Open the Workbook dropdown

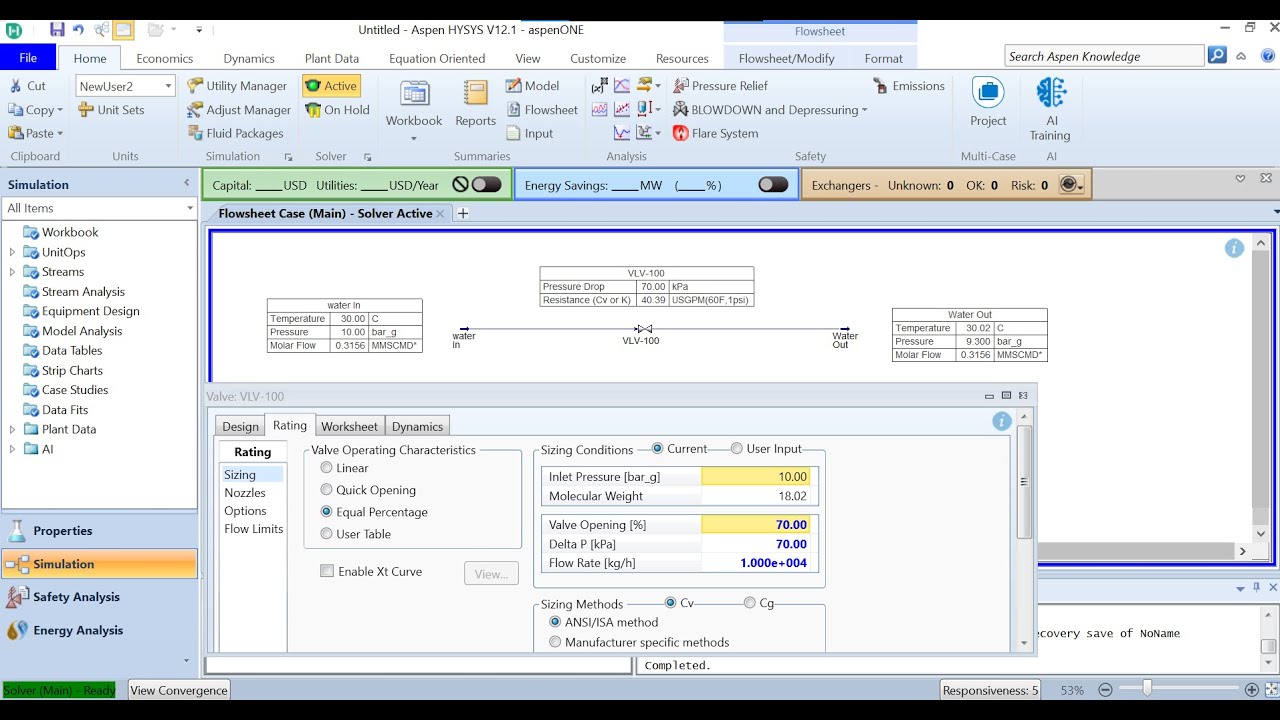point(414,138)
